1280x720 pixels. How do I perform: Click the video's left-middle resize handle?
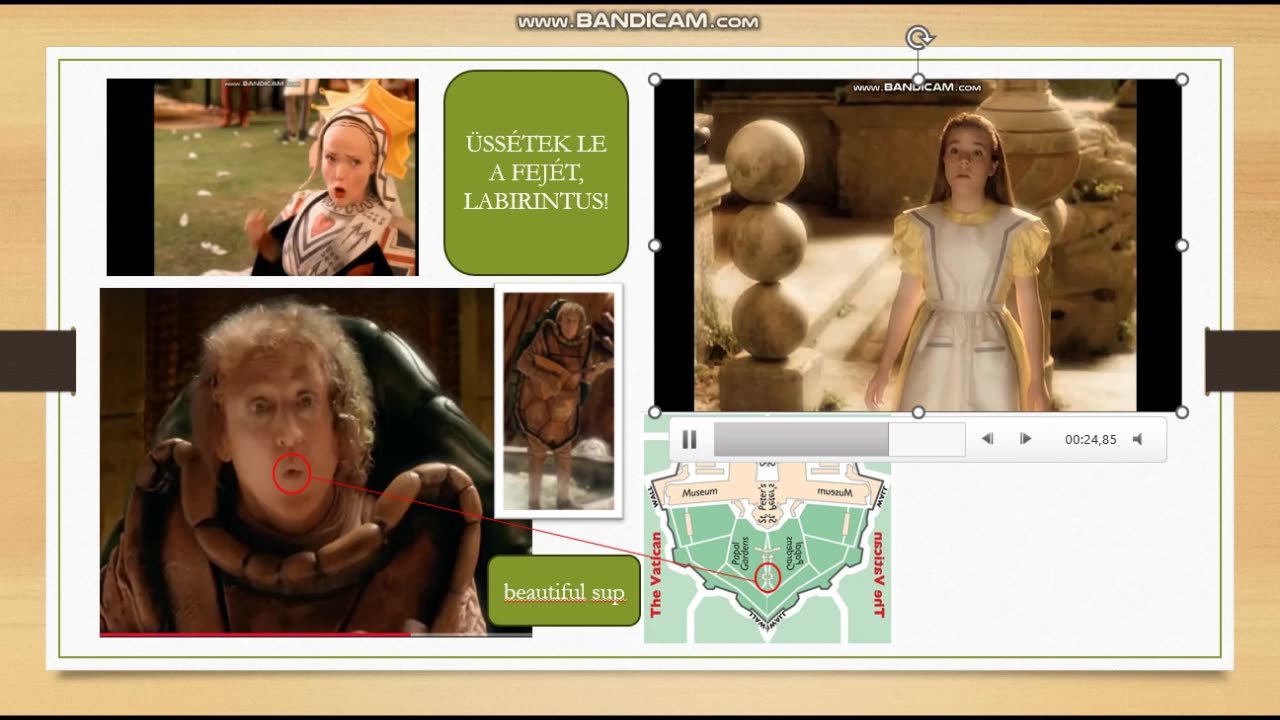tap(654, 245)
